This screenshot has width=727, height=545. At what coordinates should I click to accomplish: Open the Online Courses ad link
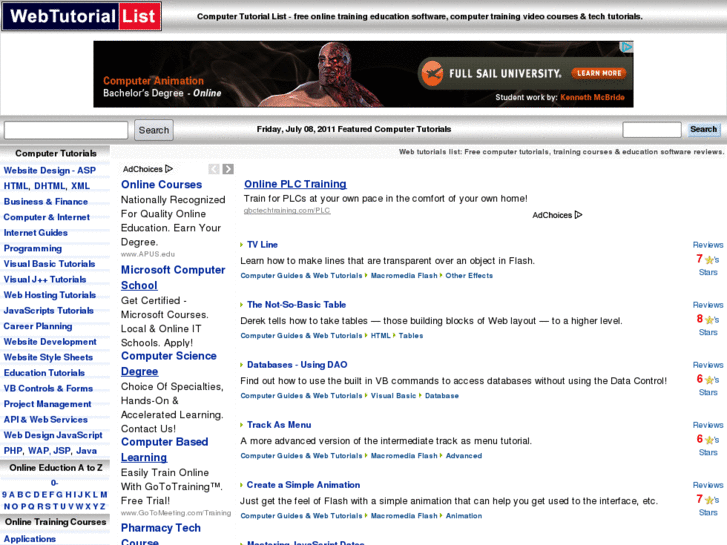coord(161,185)
